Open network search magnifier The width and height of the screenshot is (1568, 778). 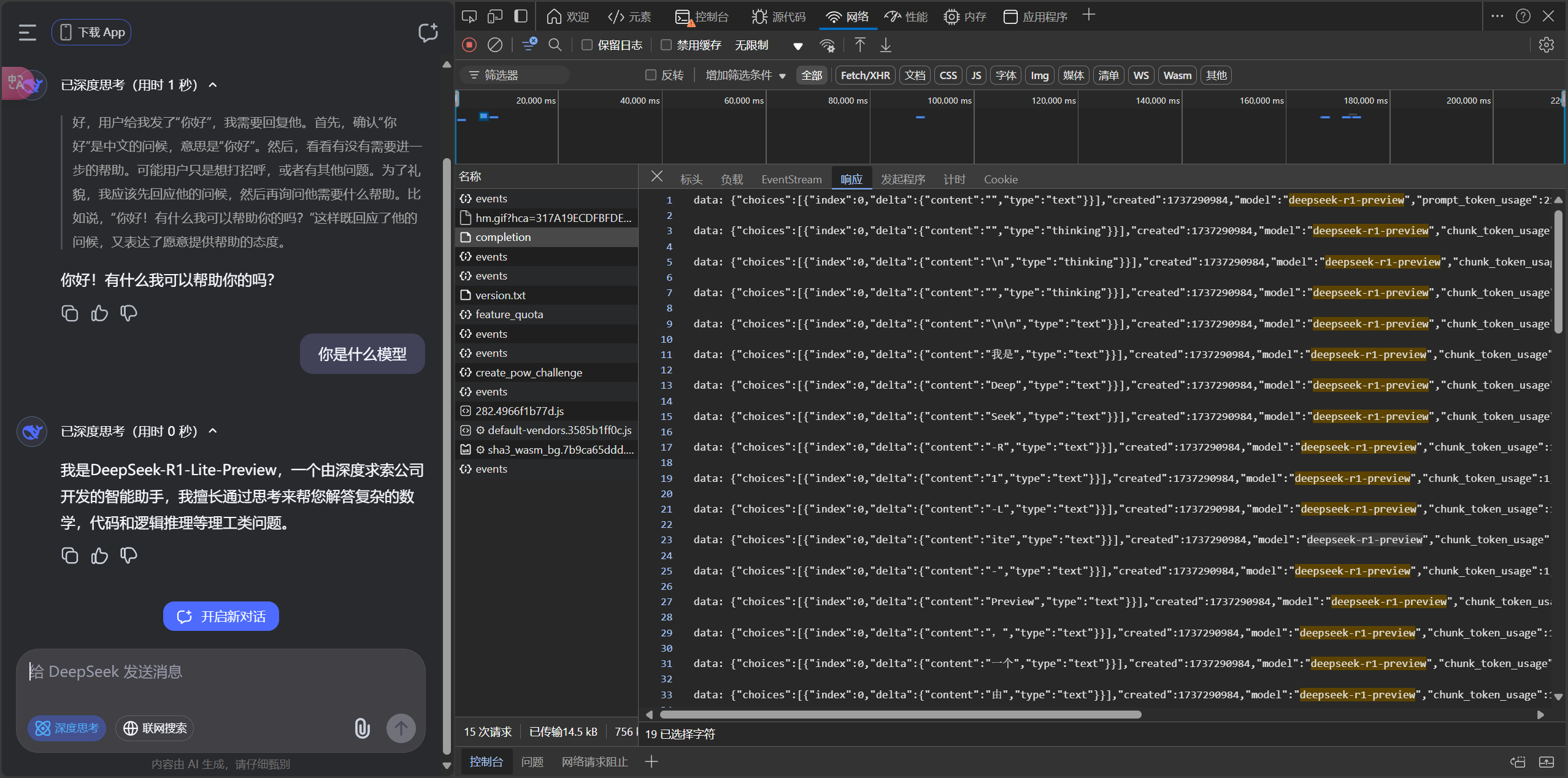pyautogui.click(x=555, y=45)
